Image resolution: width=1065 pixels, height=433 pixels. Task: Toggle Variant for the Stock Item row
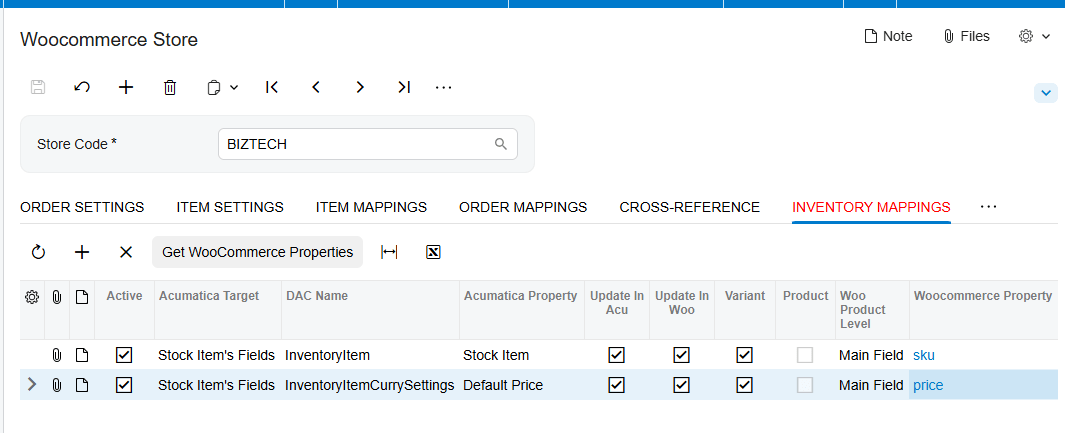point(744,355)
